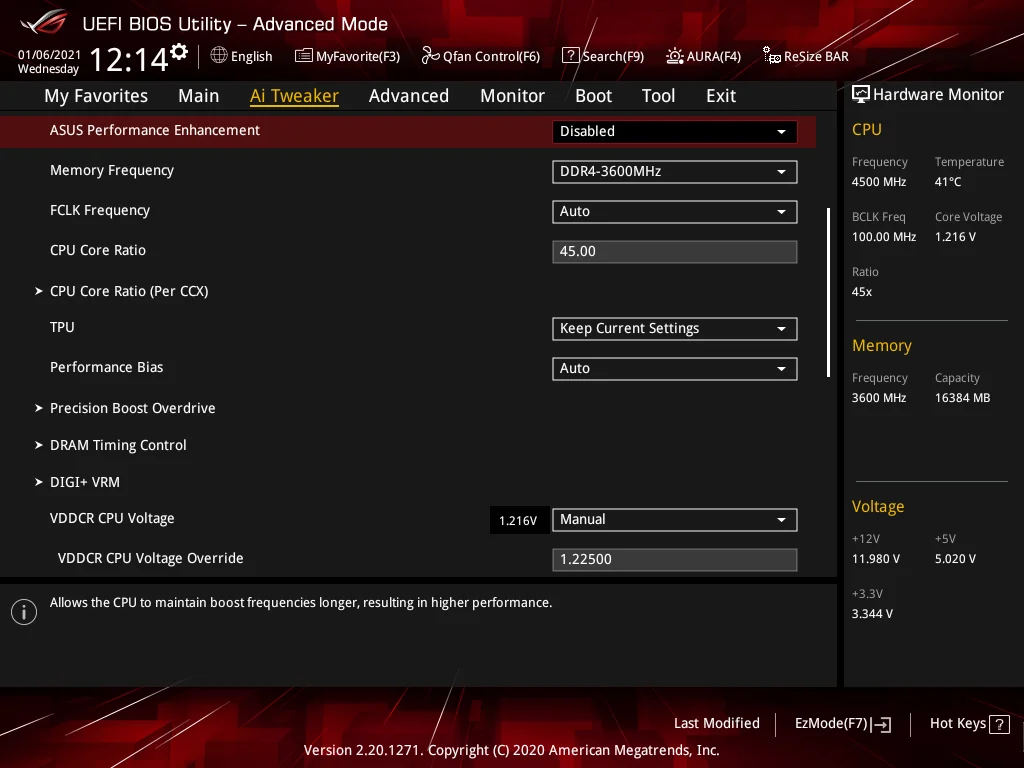
Task: Click the Hardware Monitor display icon
Action: 861,95
